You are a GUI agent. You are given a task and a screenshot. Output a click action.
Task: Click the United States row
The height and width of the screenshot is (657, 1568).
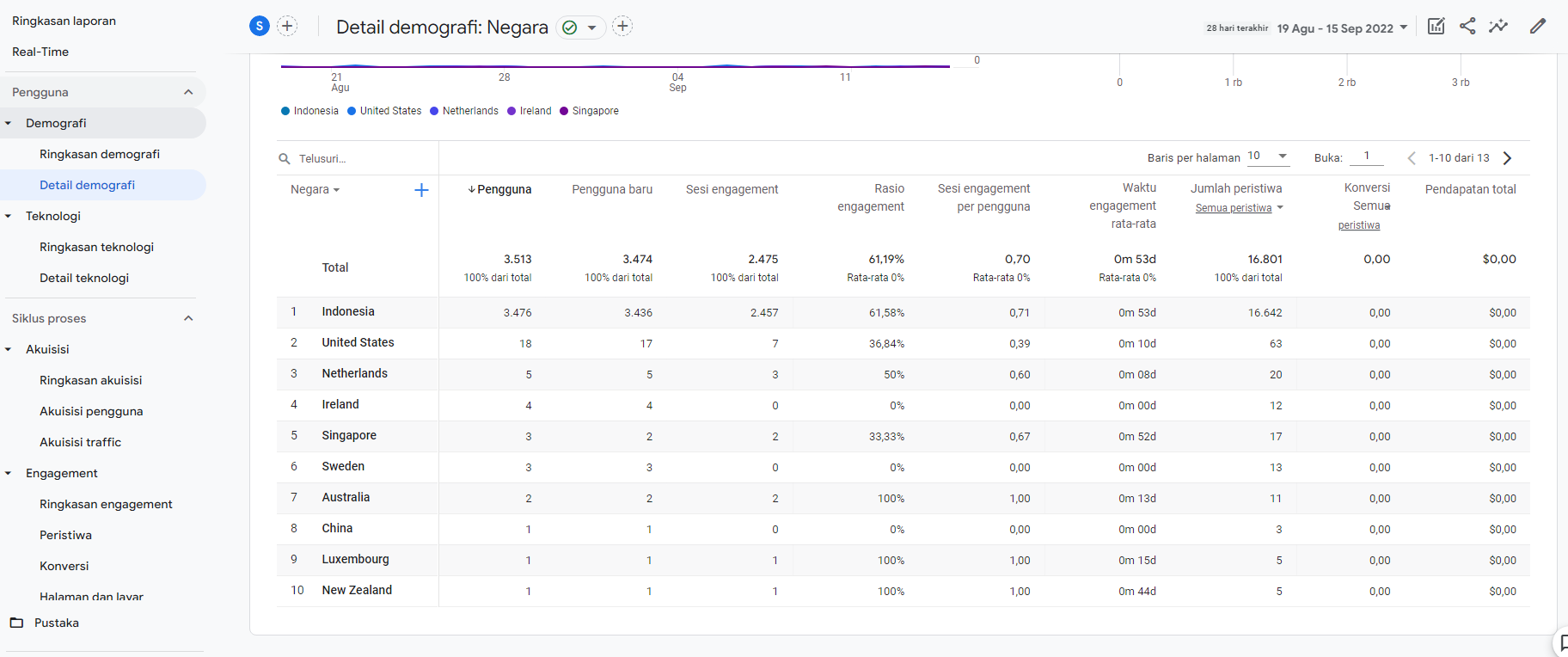point(903,343)
